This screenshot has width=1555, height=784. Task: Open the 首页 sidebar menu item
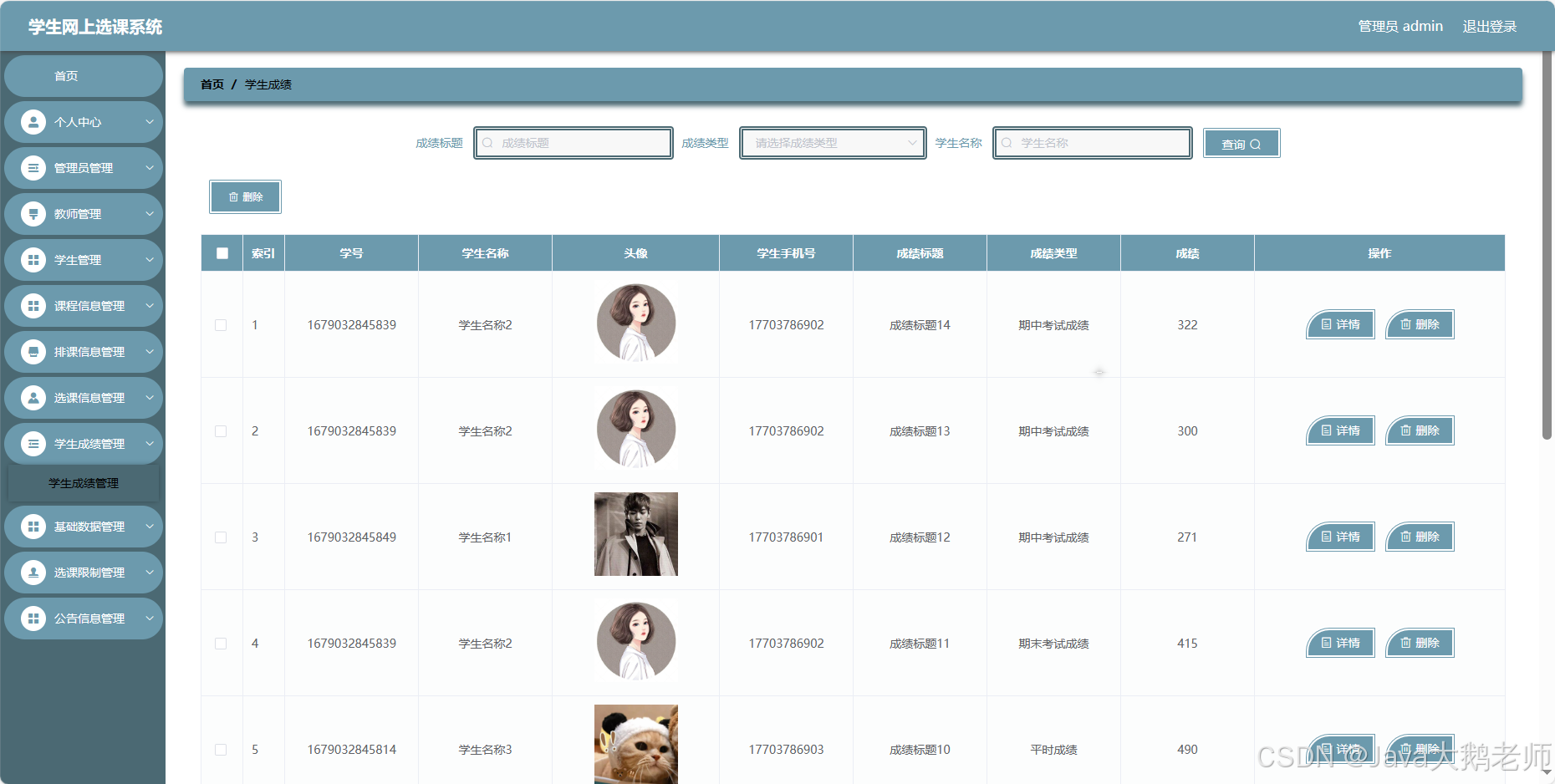pyautogui.click(x=83, y=76)
